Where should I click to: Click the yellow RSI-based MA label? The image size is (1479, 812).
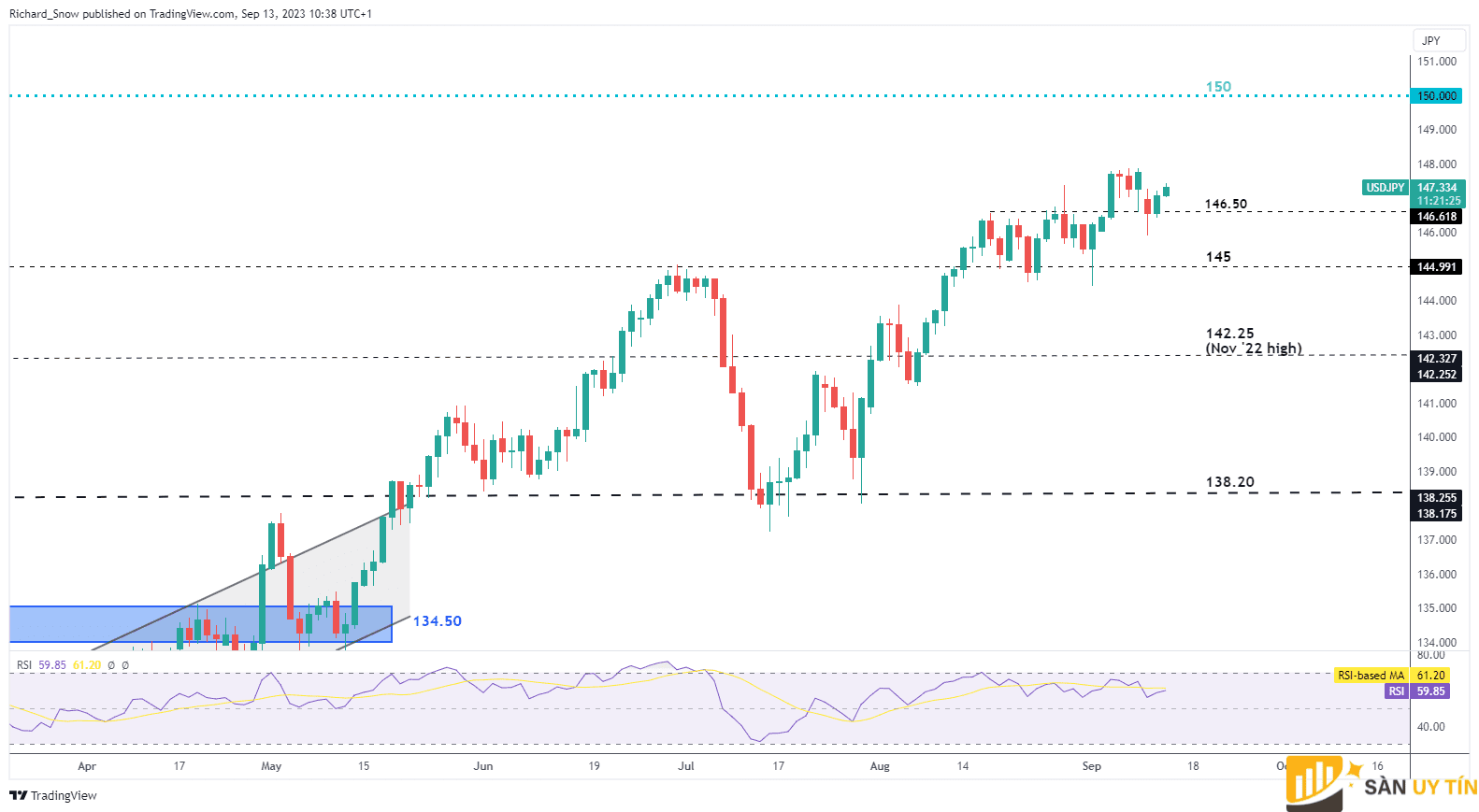1371,676
